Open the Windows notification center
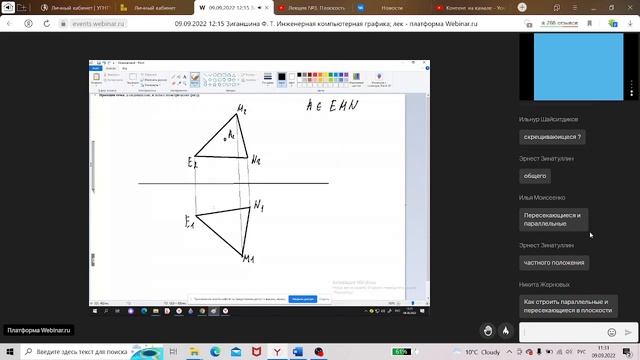The height and width of the screenshot is (360, 640). [x=627, y=351]
